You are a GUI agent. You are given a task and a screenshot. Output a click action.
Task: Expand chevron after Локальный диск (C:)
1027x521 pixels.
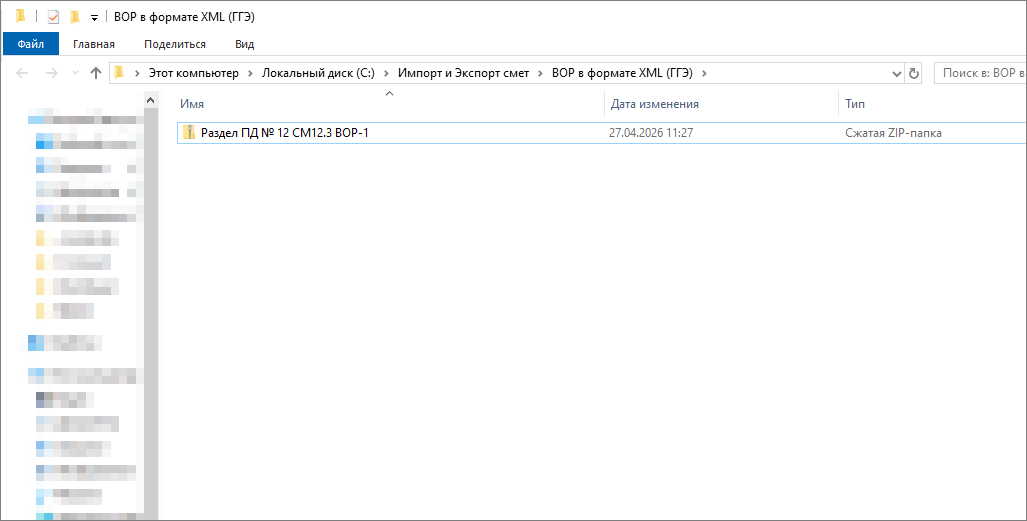pos(386,73)
